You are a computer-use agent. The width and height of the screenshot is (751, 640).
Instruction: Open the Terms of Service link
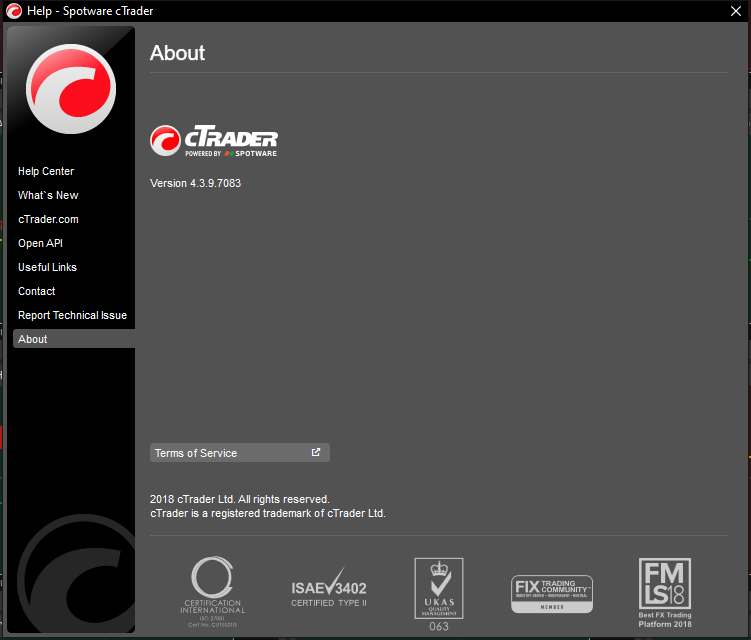tap(239, 453)
